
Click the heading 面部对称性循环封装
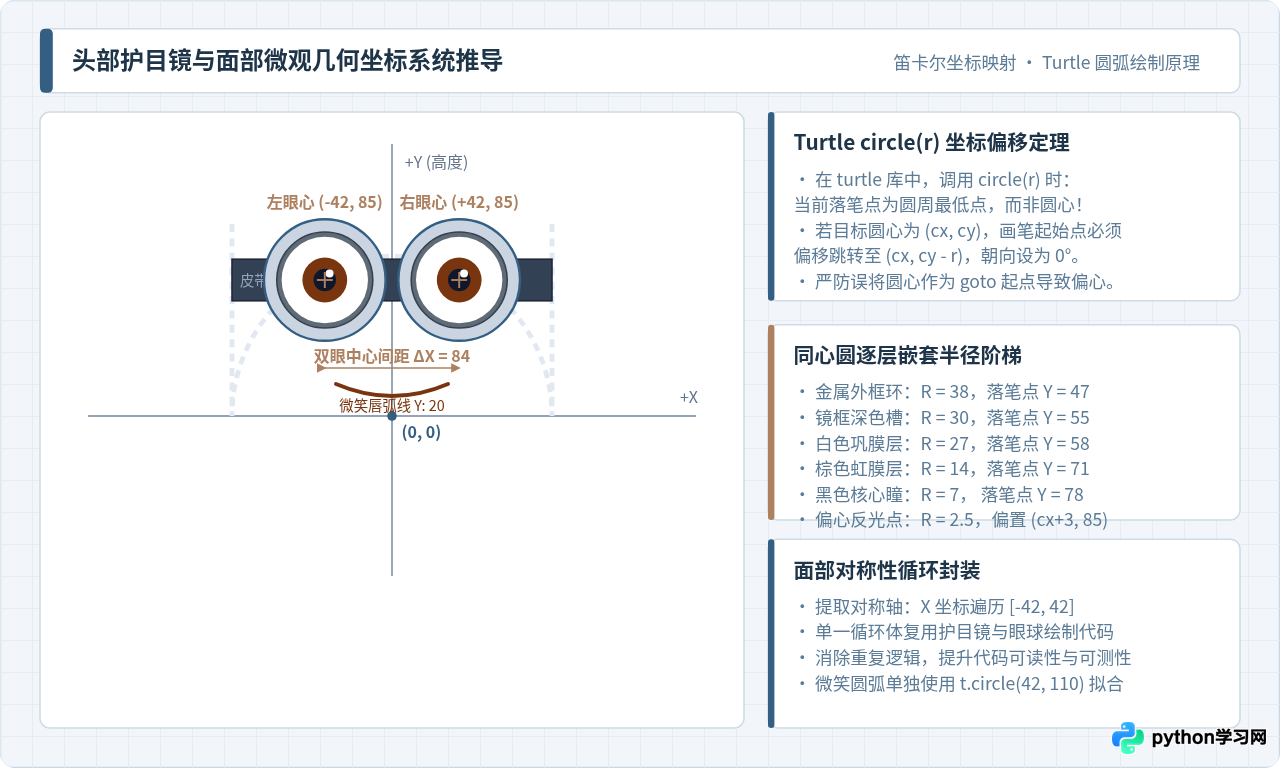point(886,570)
